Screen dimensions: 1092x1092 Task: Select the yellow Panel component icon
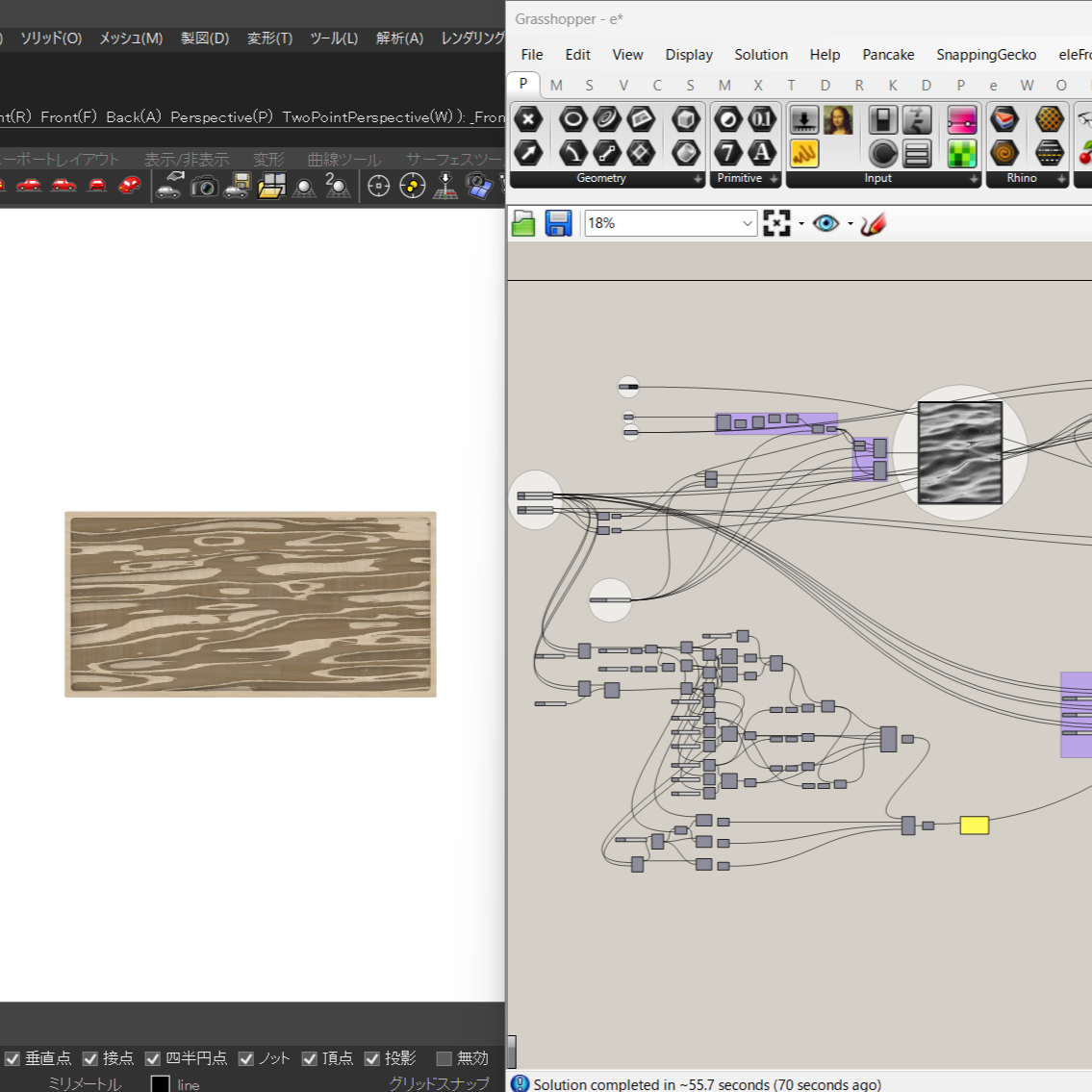pos(804,153)
